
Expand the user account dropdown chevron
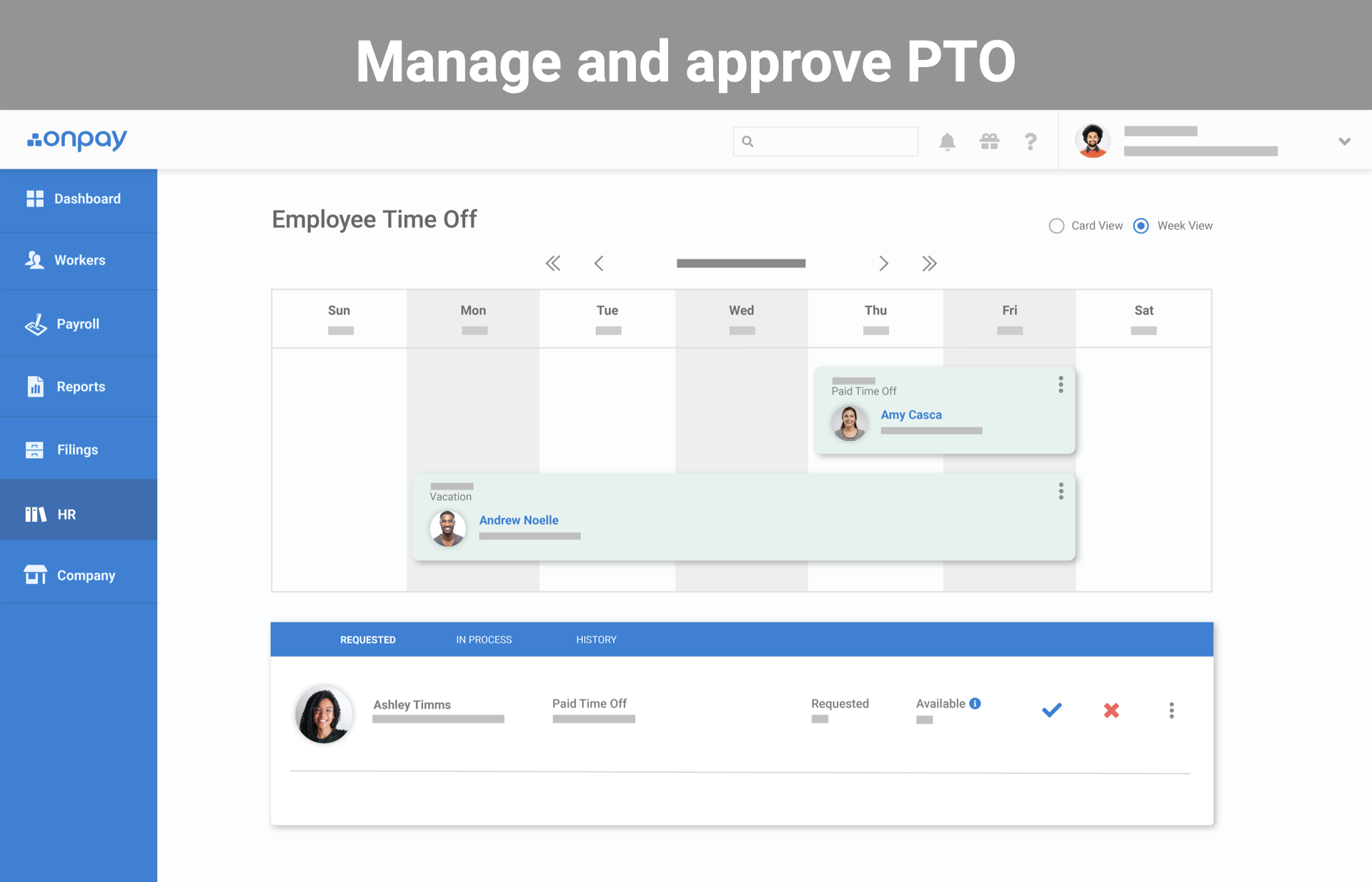[1344, 142]
